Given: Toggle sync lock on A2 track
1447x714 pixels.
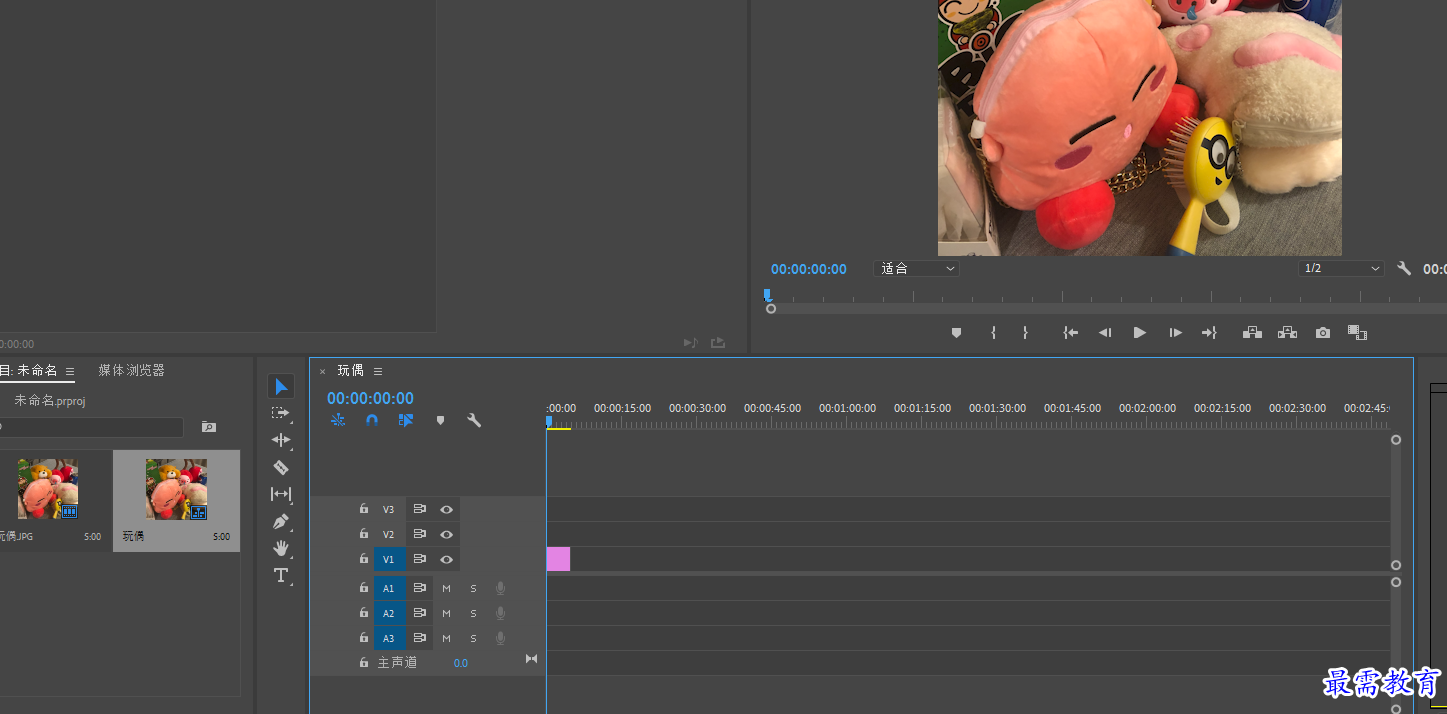Looking at the screenshot, I should pyautogui.click(x=420, y=614).
